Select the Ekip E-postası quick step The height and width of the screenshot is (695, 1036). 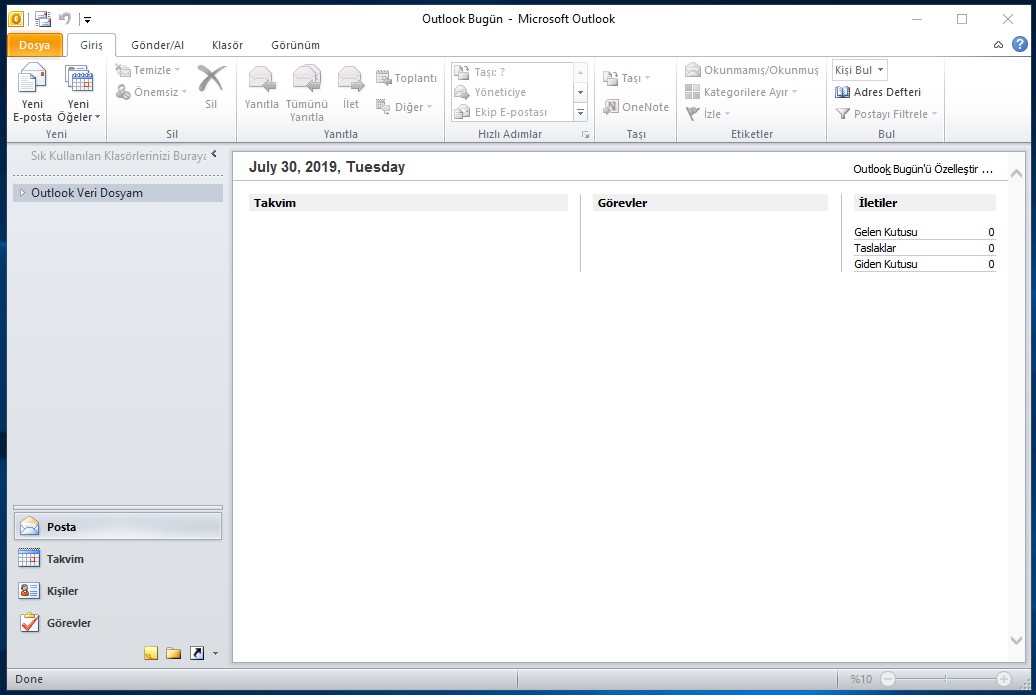[512, 112]
